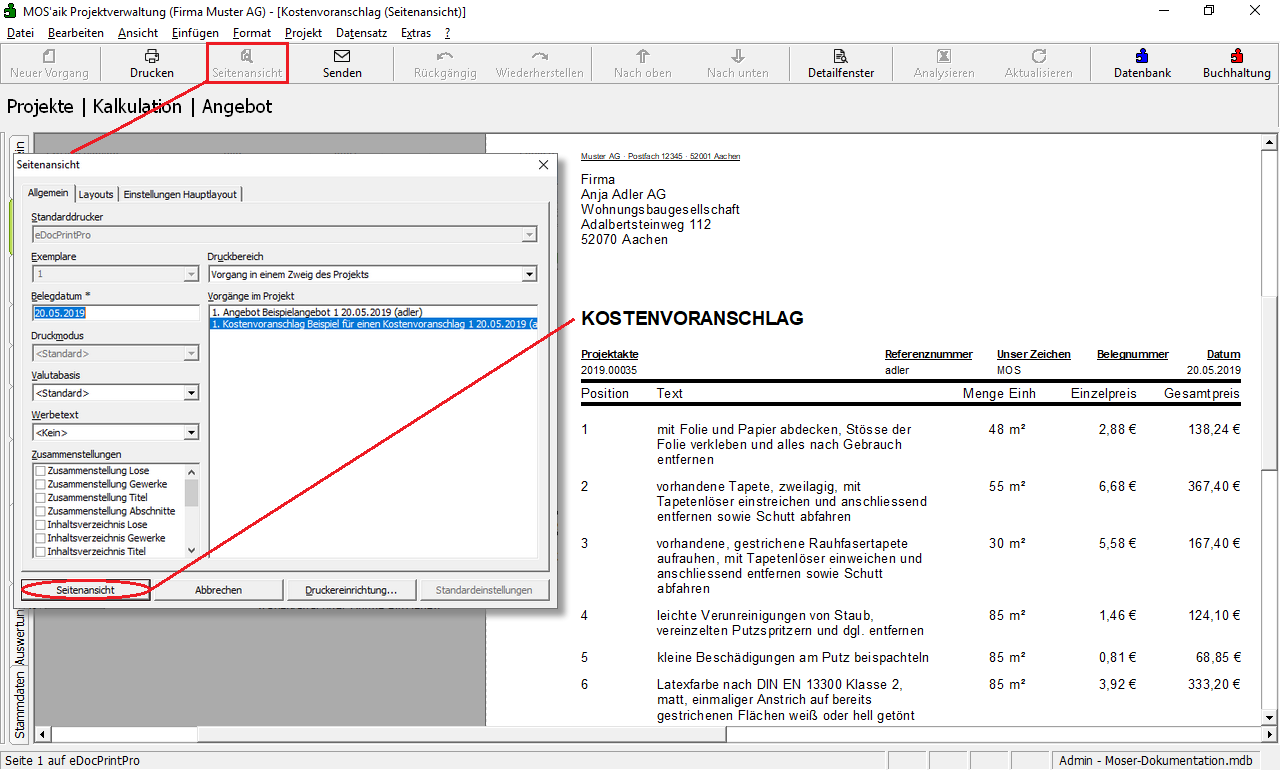Check the Zusammenstellung Gewerke option
The height and width of the screenshot is (770, 1280).
pos(41,484)
